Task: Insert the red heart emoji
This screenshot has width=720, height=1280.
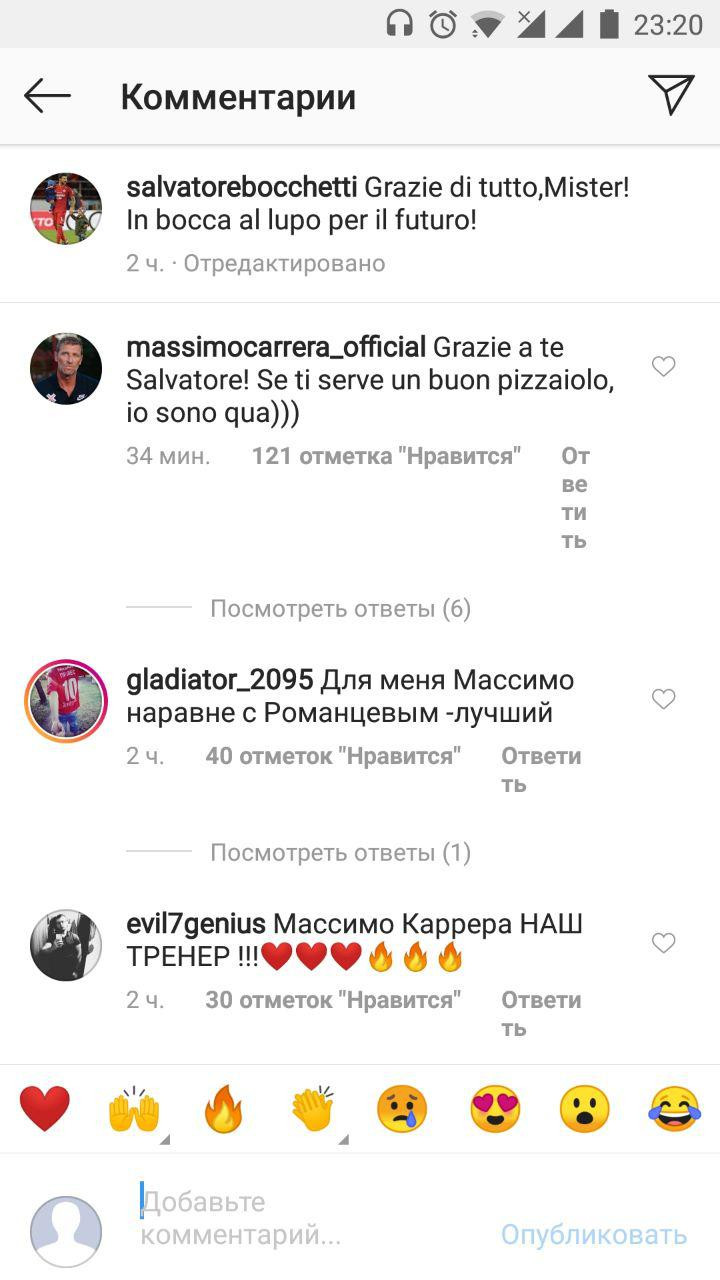Action: (x=45, y=1109)
